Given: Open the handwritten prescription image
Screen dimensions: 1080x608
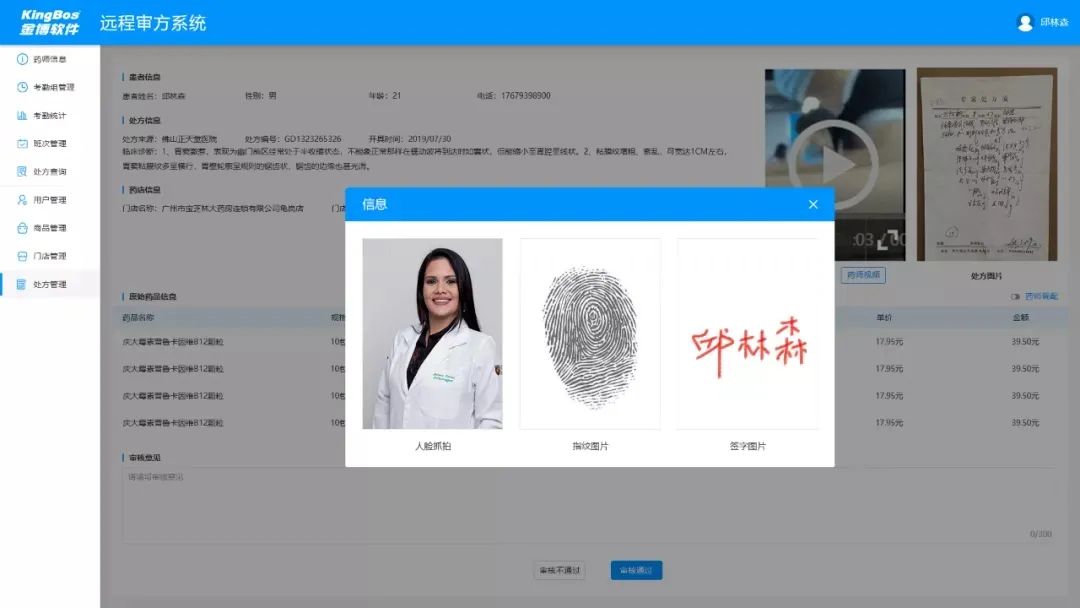Looking at the screenshot, I should (x=986, y=164).
